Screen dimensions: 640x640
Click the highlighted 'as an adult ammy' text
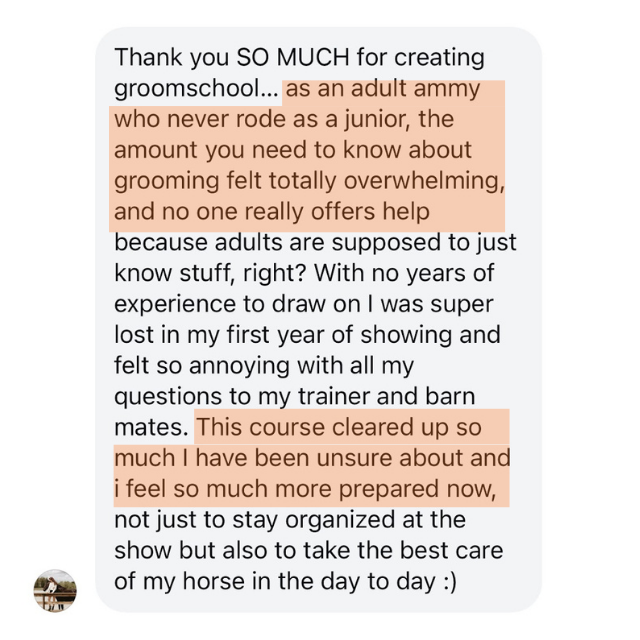383,89
